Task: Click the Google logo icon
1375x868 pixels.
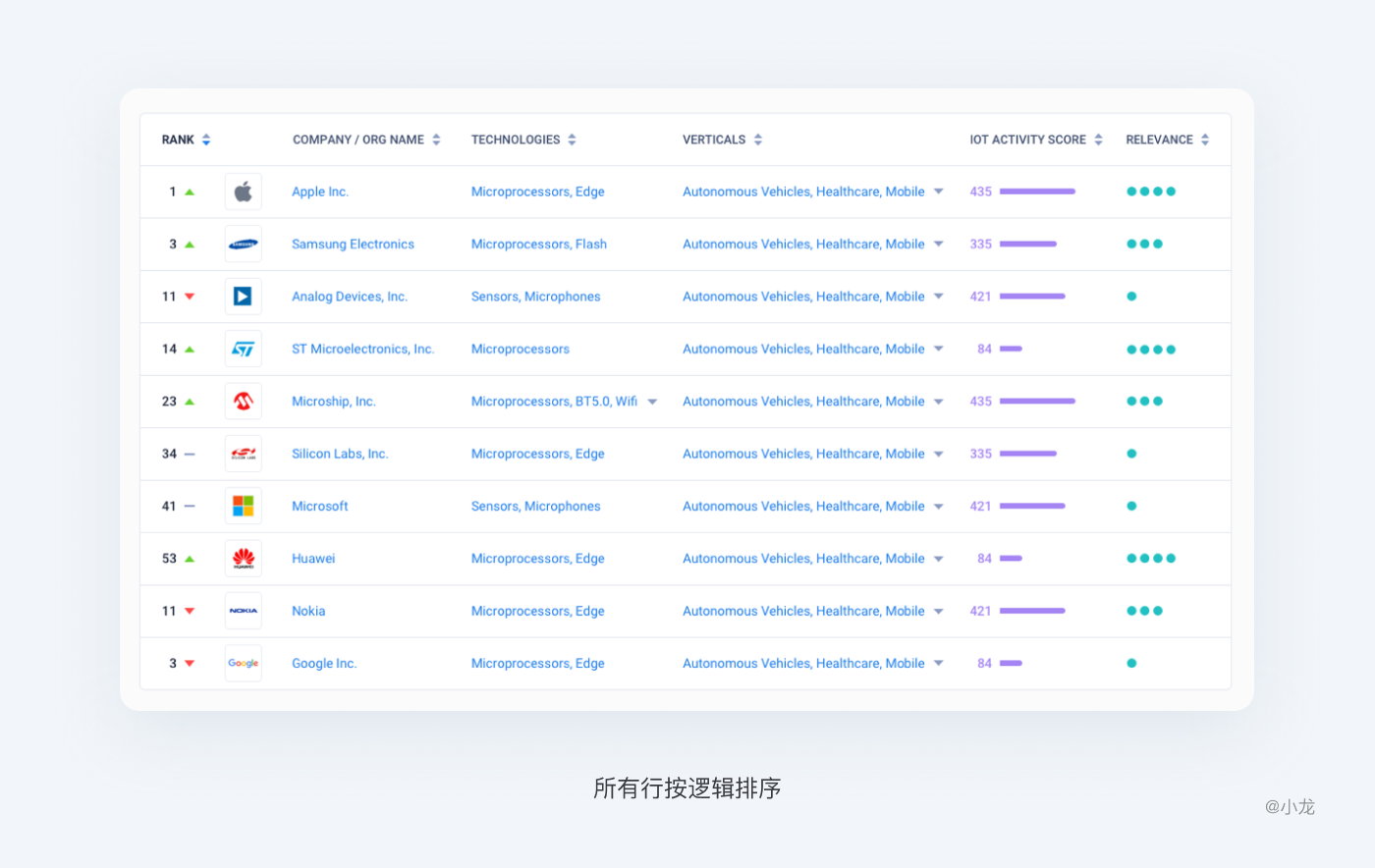Action: [243, 664]
